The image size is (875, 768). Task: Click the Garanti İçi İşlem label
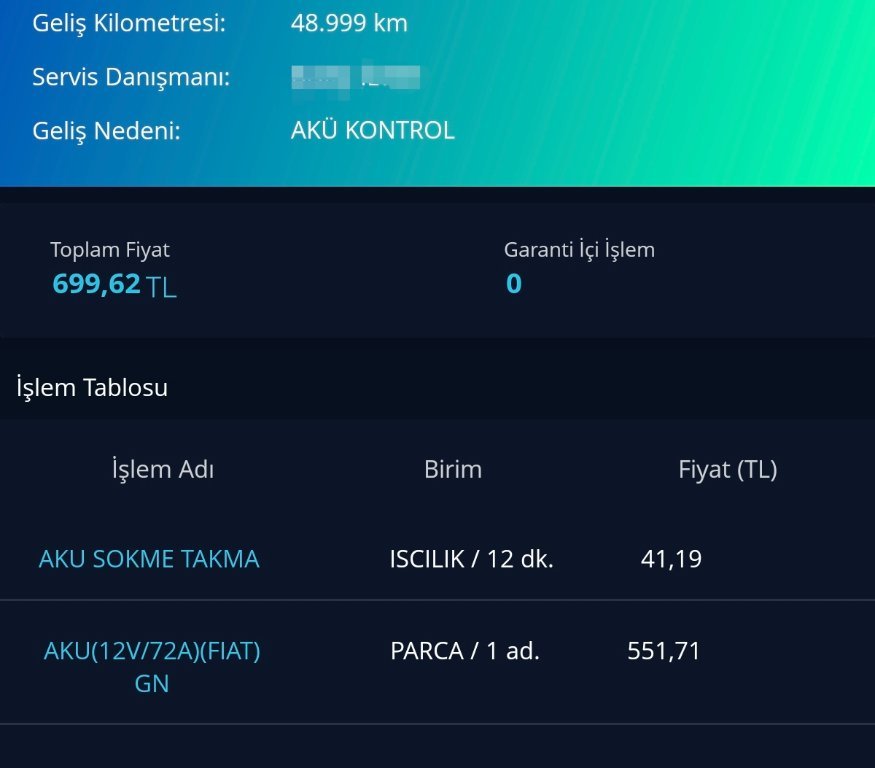[579, 250]
